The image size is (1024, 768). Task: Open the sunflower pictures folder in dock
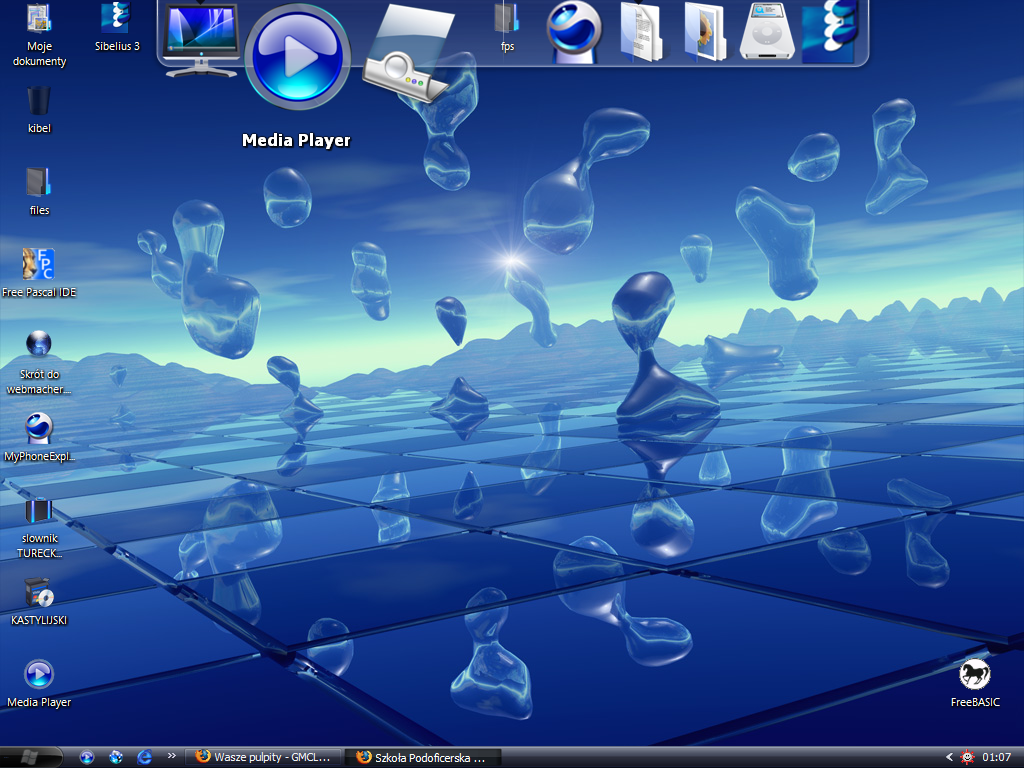point(704,32)
